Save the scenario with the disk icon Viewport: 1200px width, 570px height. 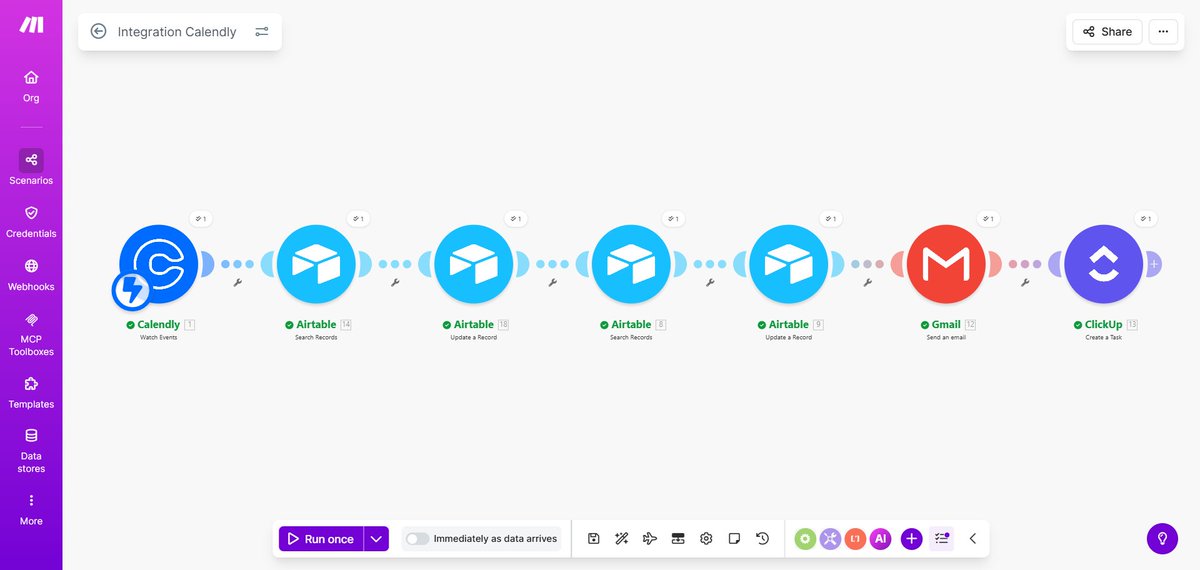(x=593, y=538)
